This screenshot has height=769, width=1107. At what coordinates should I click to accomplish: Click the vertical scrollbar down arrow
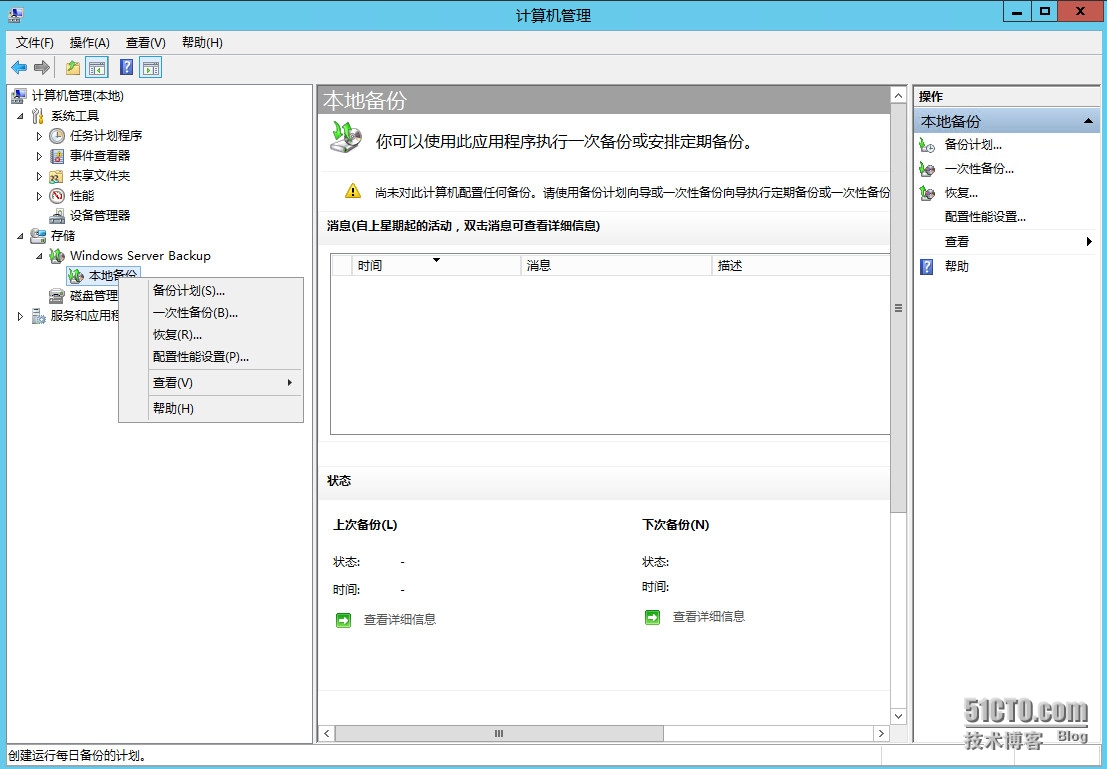pyautogui.click(x=898, y=716)
